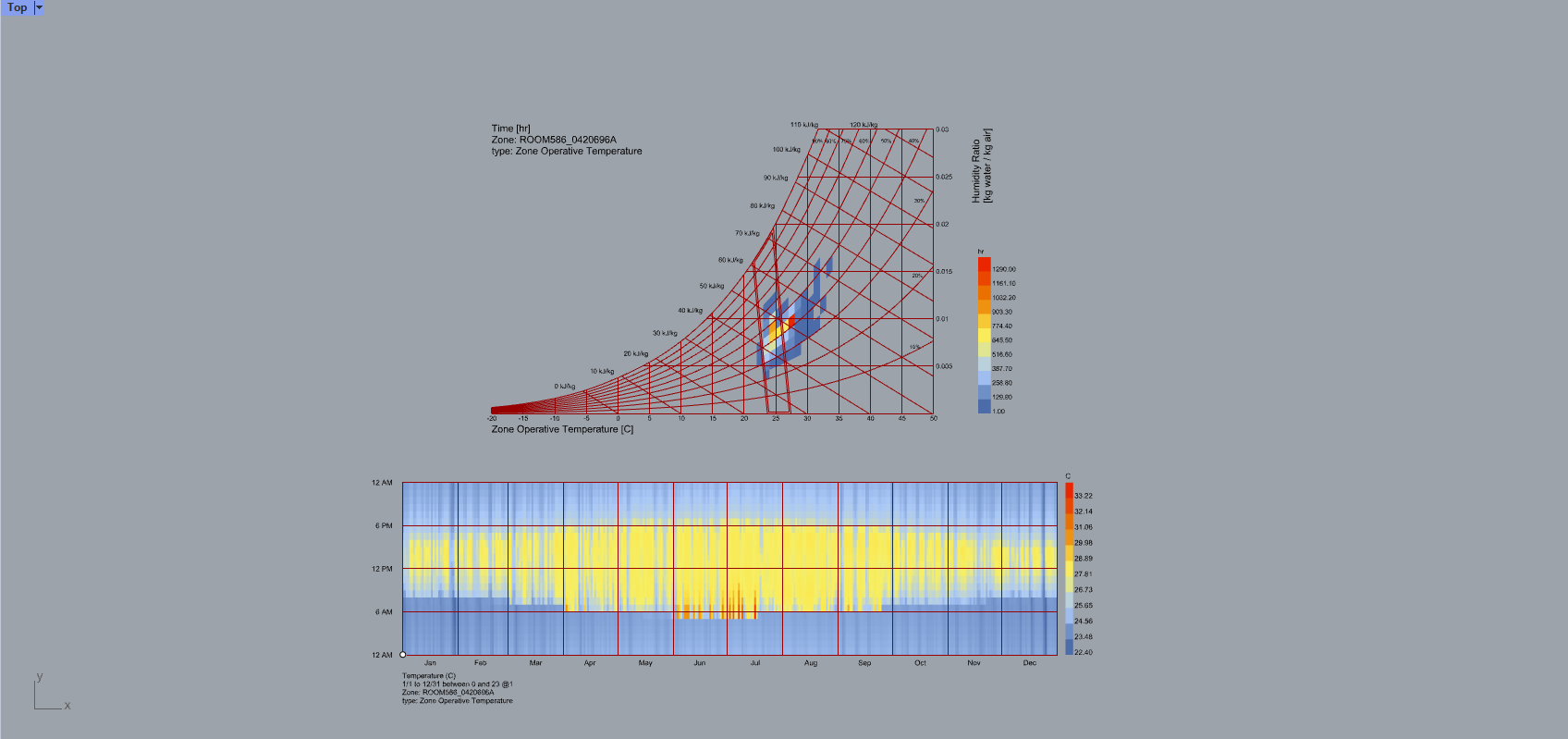Image resolution: width=1568 pixels, height=739 pixels.
Task: Select the 'Time [hr]' title text
Action: (511, 129)
